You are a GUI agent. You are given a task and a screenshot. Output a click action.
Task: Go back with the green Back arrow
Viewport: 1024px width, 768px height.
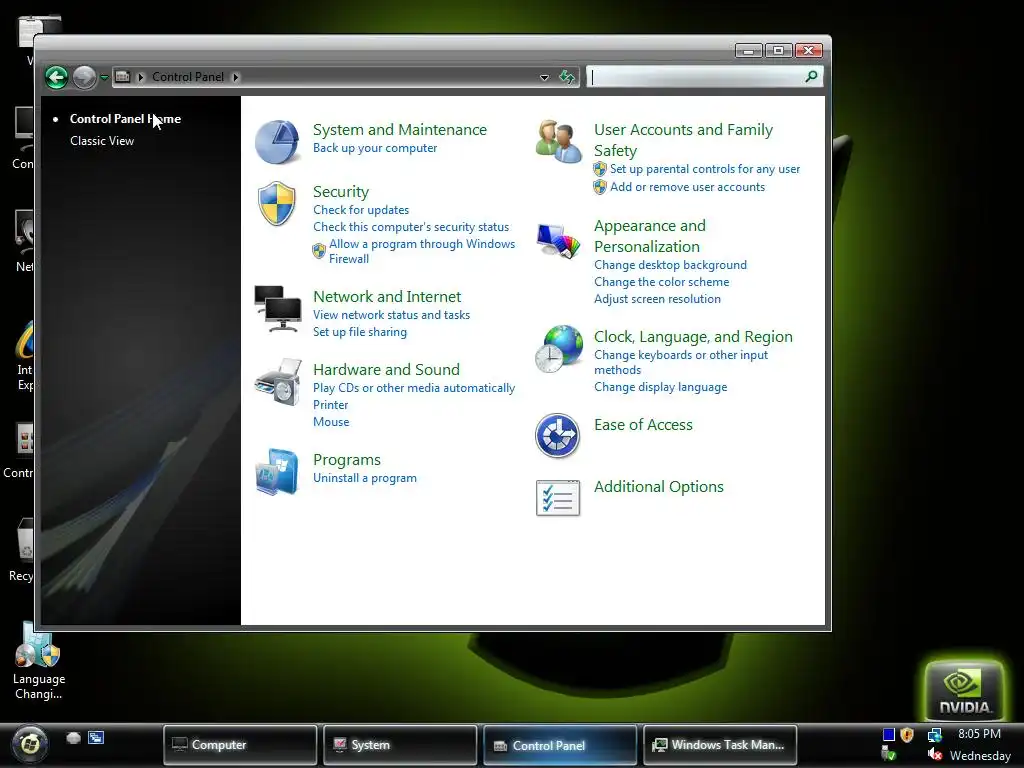pyautogui.click(x=57, y=77)
